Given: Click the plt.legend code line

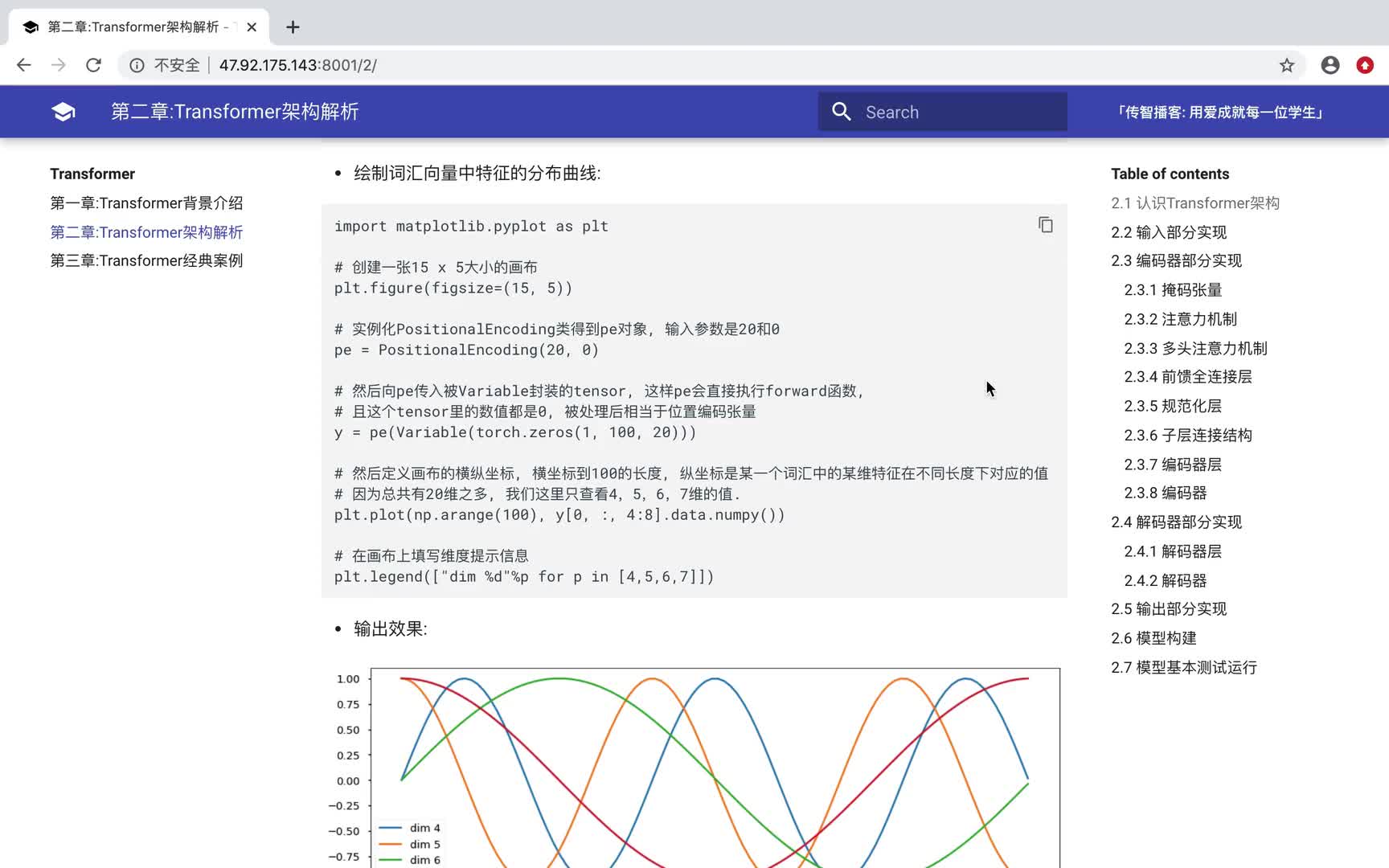Looking at the screenshot, I should click(524, 576).
